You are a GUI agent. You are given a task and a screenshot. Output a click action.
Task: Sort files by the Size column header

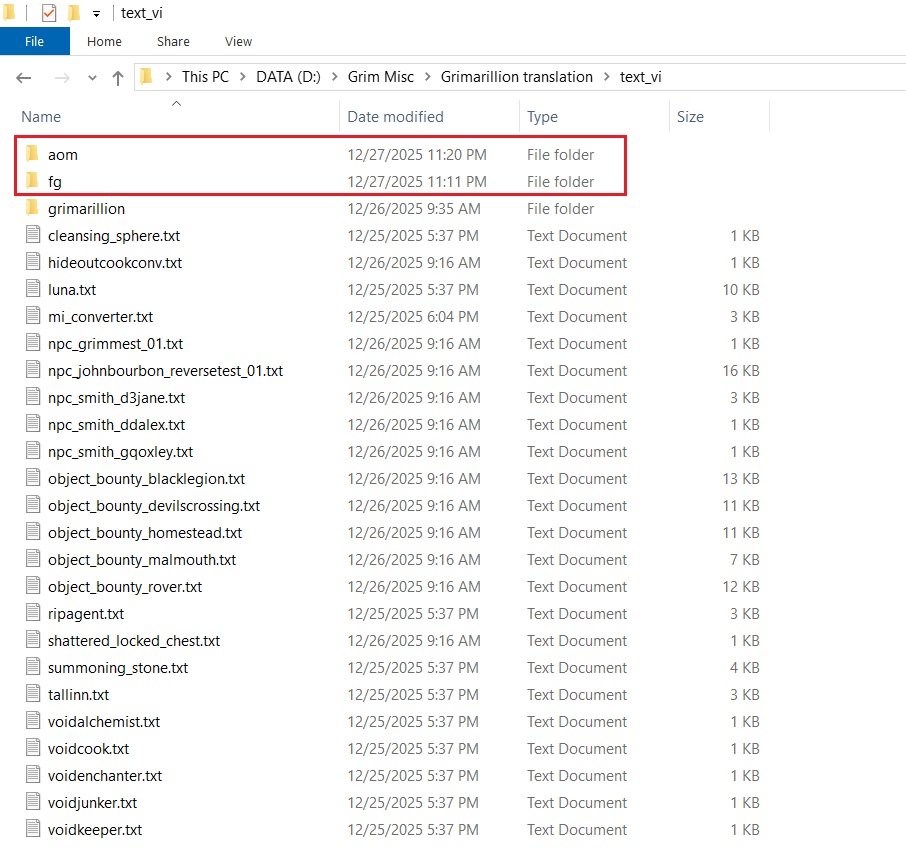click(x=690, y=117)
